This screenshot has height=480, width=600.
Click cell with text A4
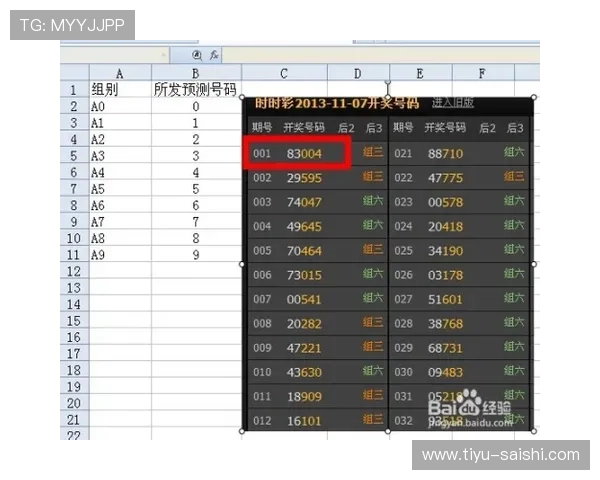(120, 172)
